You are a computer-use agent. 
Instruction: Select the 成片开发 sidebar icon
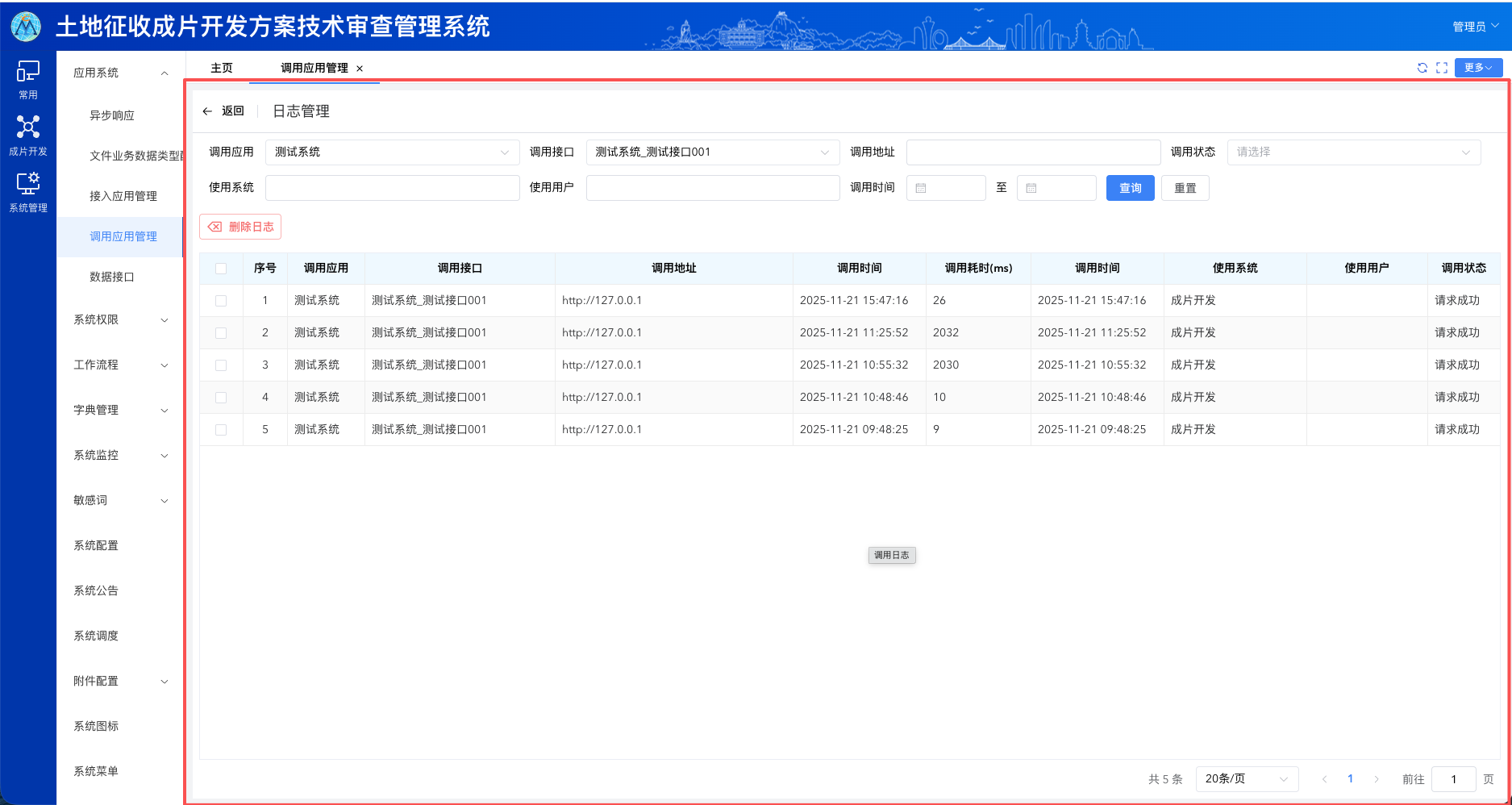point(27,135)
